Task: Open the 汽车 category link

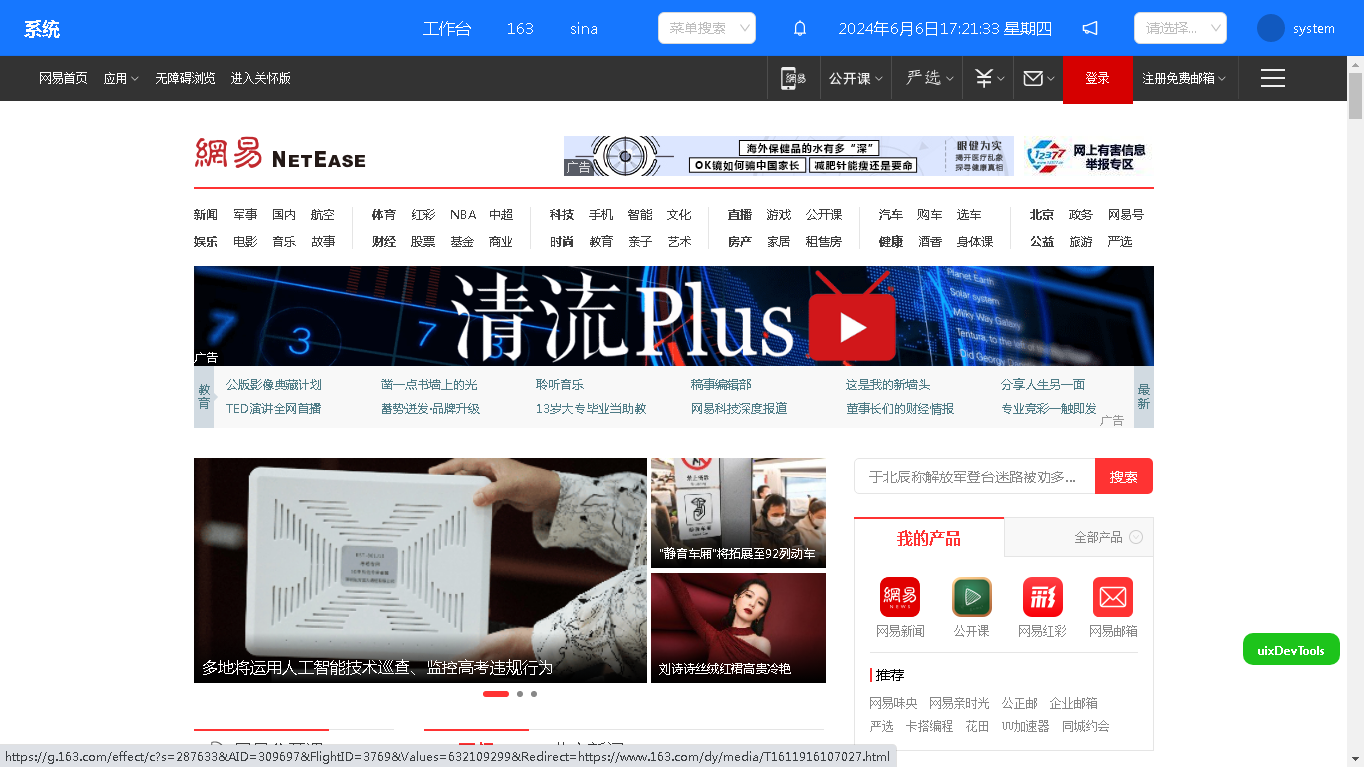Action: coord(891,215)
